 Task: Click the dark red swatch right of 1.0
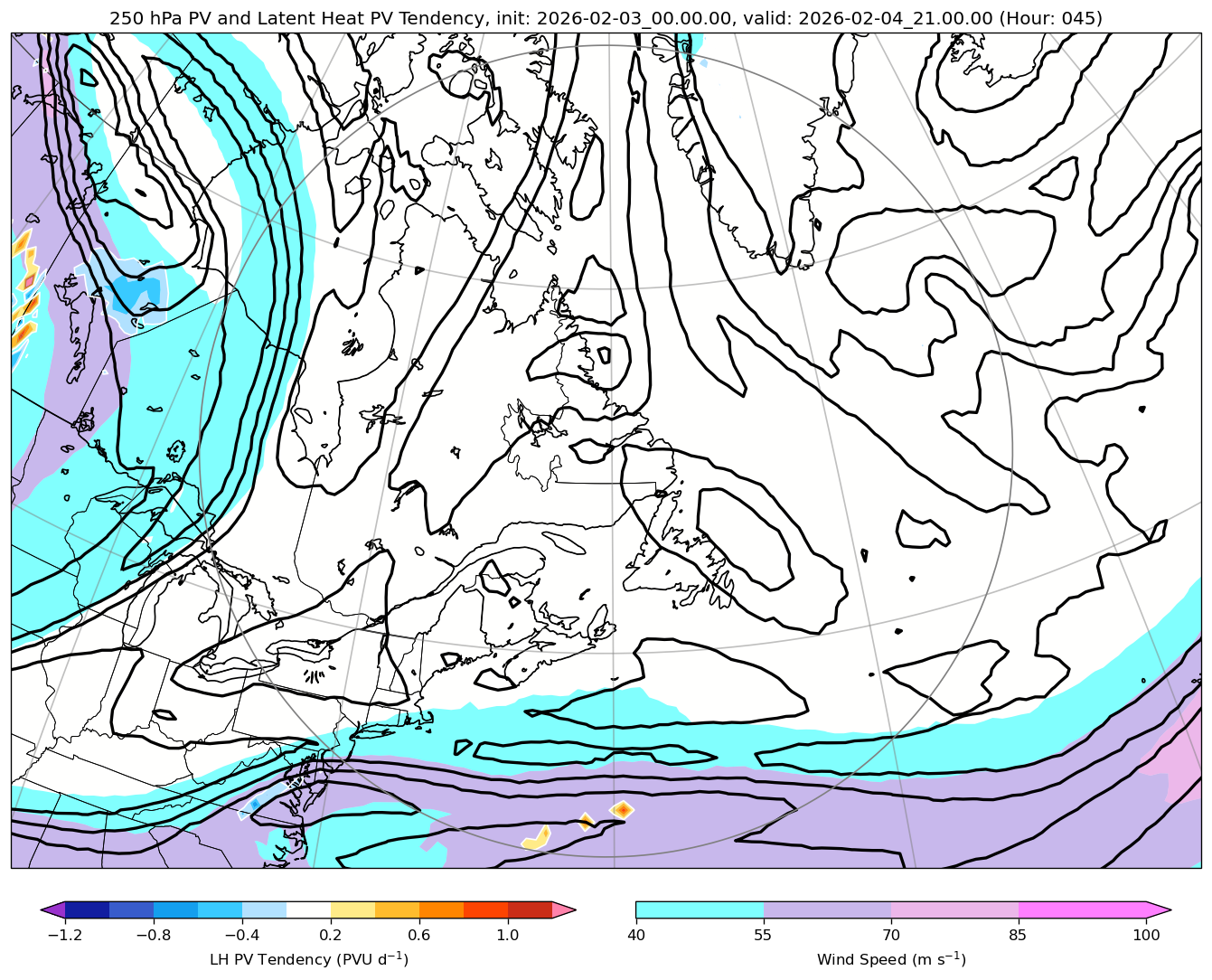pyautogui.click(x=530, y=909)
